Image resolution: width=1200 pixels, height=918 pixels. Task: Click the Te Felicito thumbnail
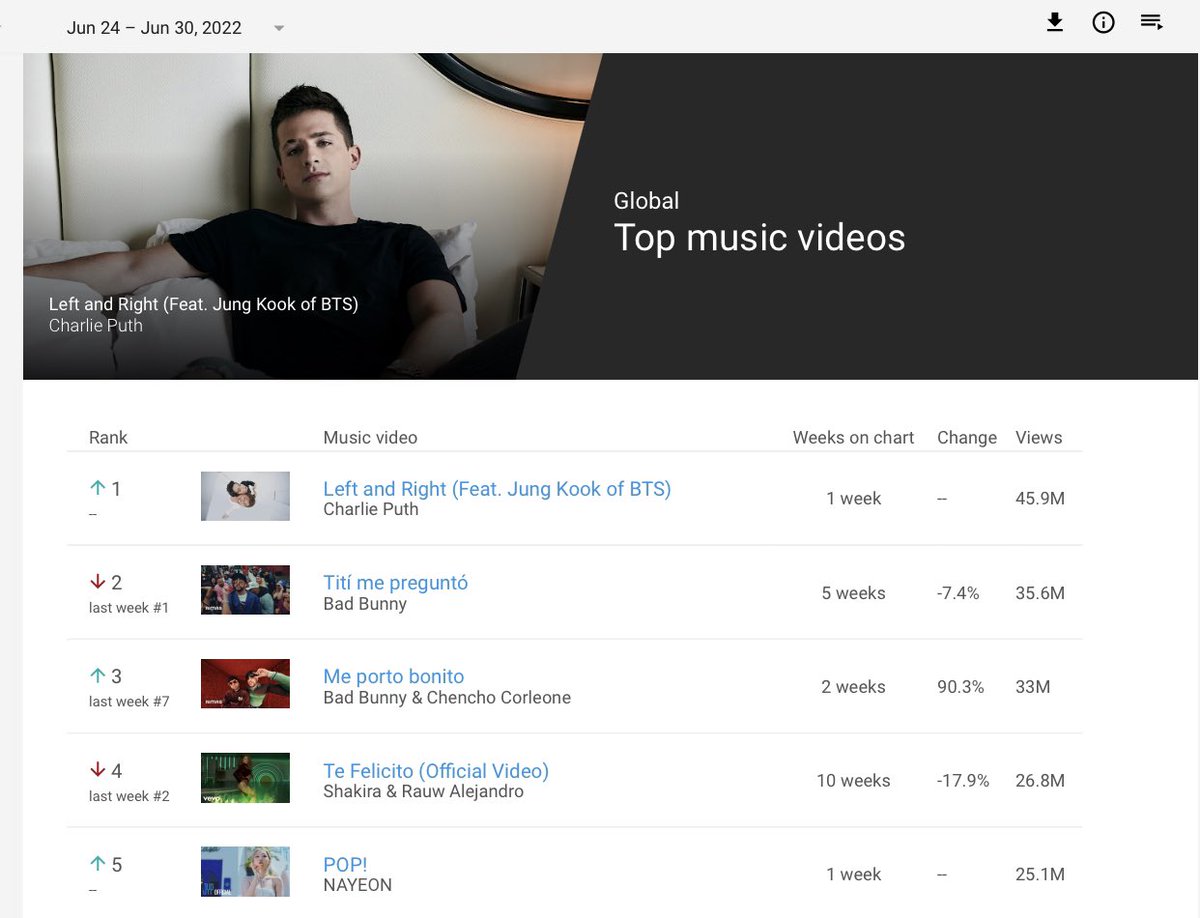click(245, 778)
